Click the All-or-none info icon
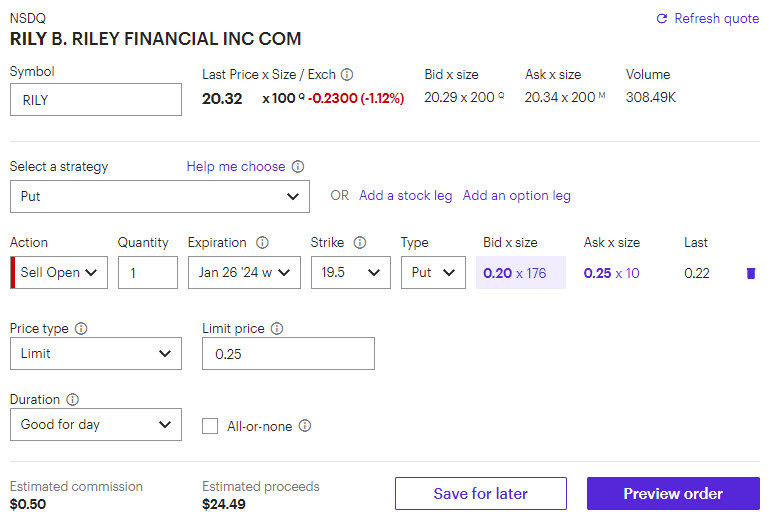This screenshot has width=770, height=532. coord(305,426)
